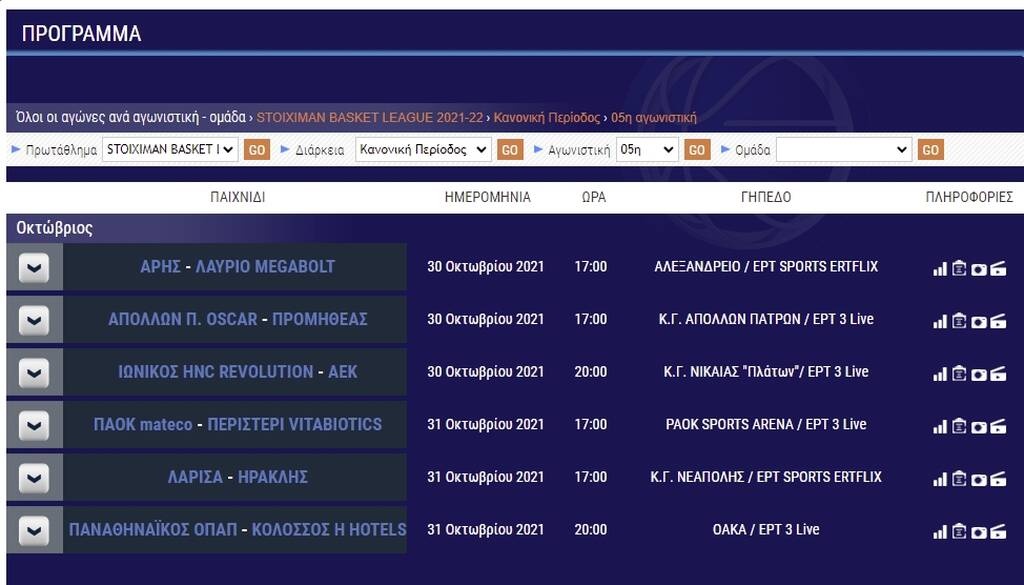The image size is (1024, 585).
Task: Click venue text ΟΑΚΑ / ΕΡΤ 3 Live
Action: 766,530
